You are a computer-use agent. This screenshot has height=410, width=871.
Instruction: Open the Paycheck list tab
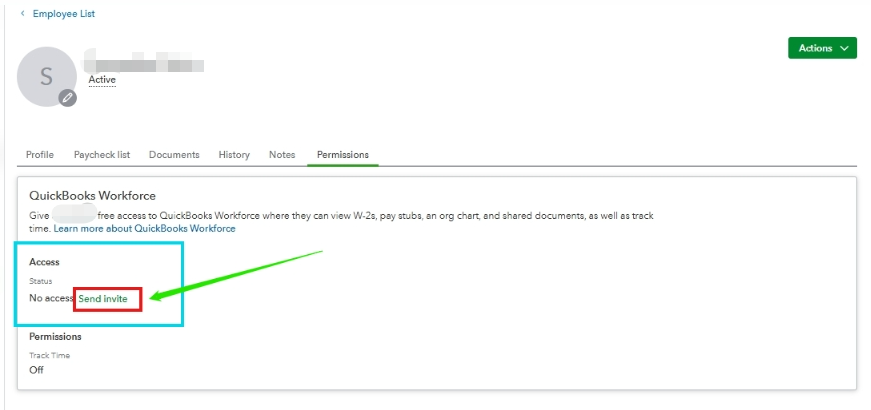(x=102, y=155)
